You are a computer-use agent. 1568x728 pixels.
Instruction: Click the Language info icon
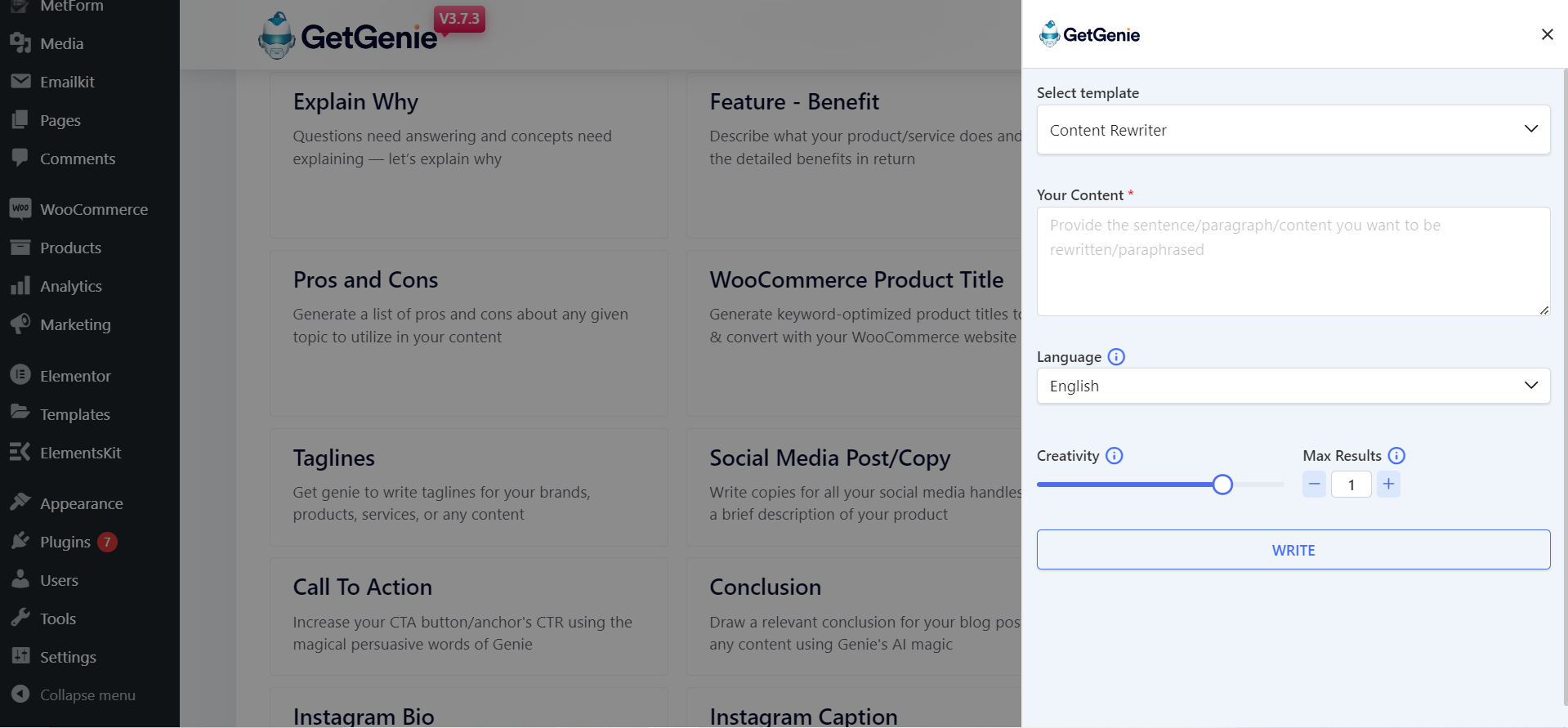(1116, 357)
